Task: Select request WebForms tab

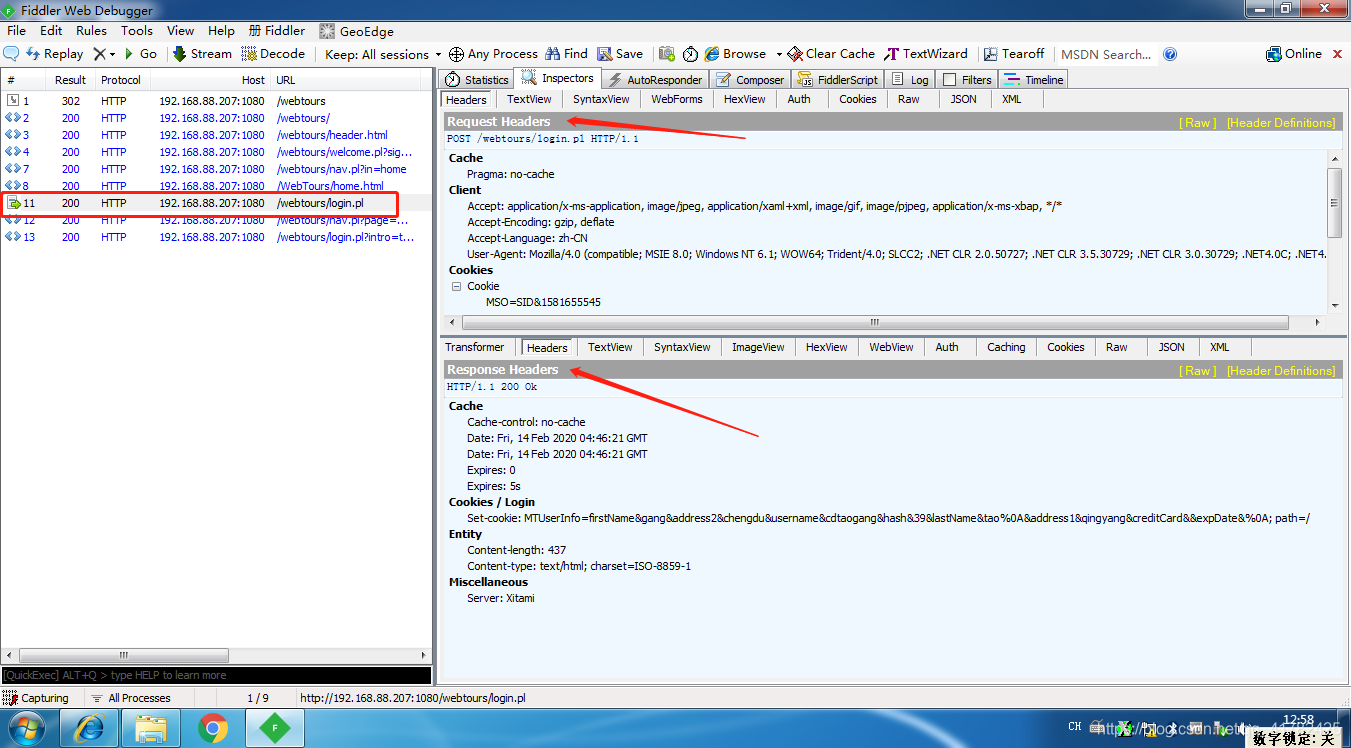Action: coord(676,99)
